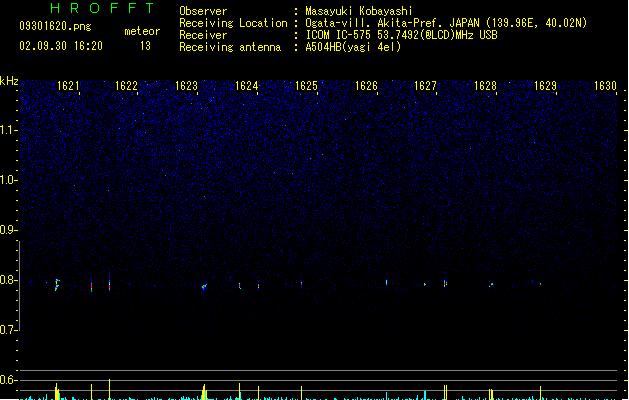Click the kHz axis unit label
Viewport: 629px width, 400px height.
pos(9,81)
